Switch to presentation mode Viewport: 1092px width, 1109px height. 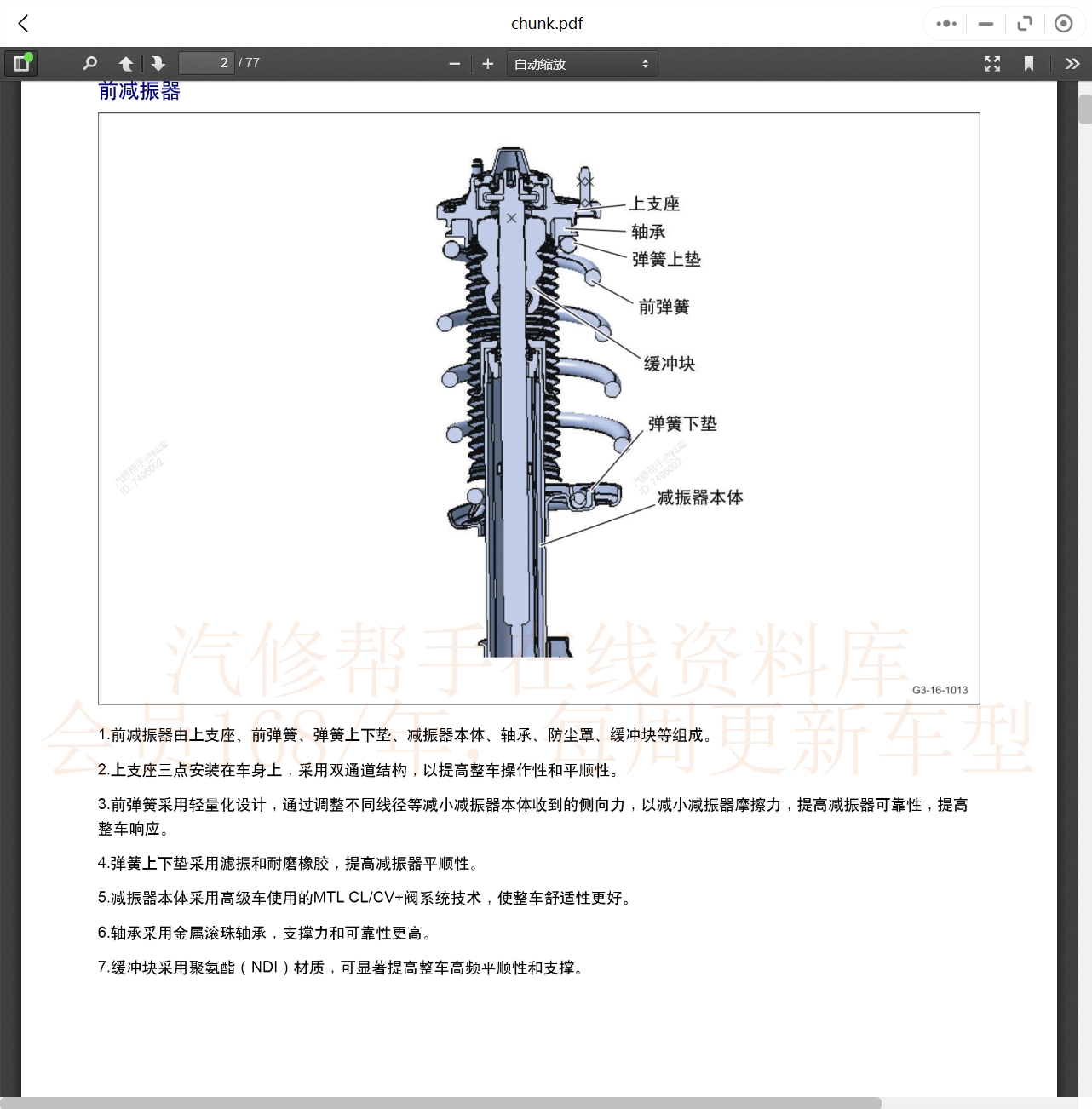[992, 63]
